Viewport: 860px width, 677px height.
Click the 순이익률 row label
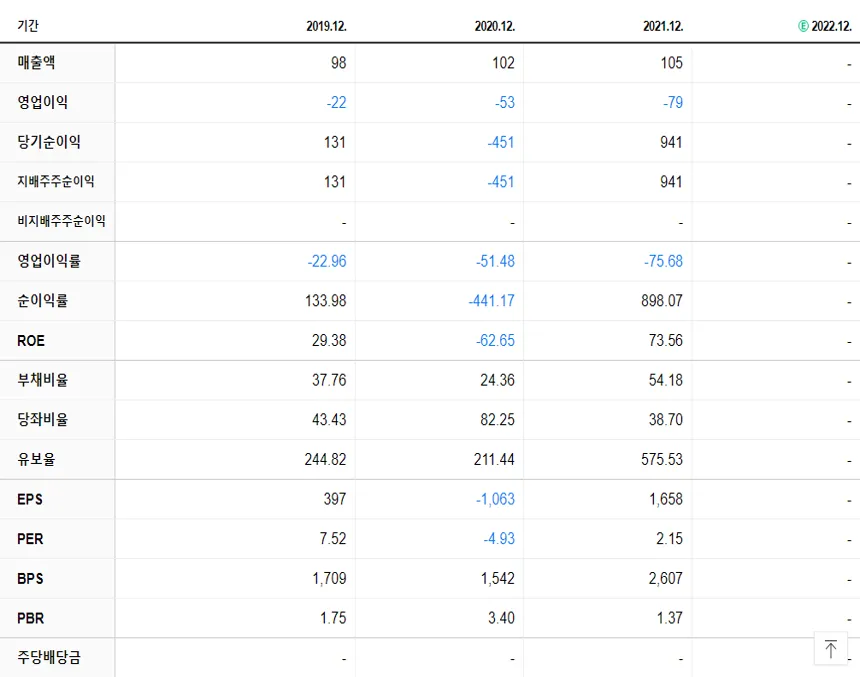[43, 301]
